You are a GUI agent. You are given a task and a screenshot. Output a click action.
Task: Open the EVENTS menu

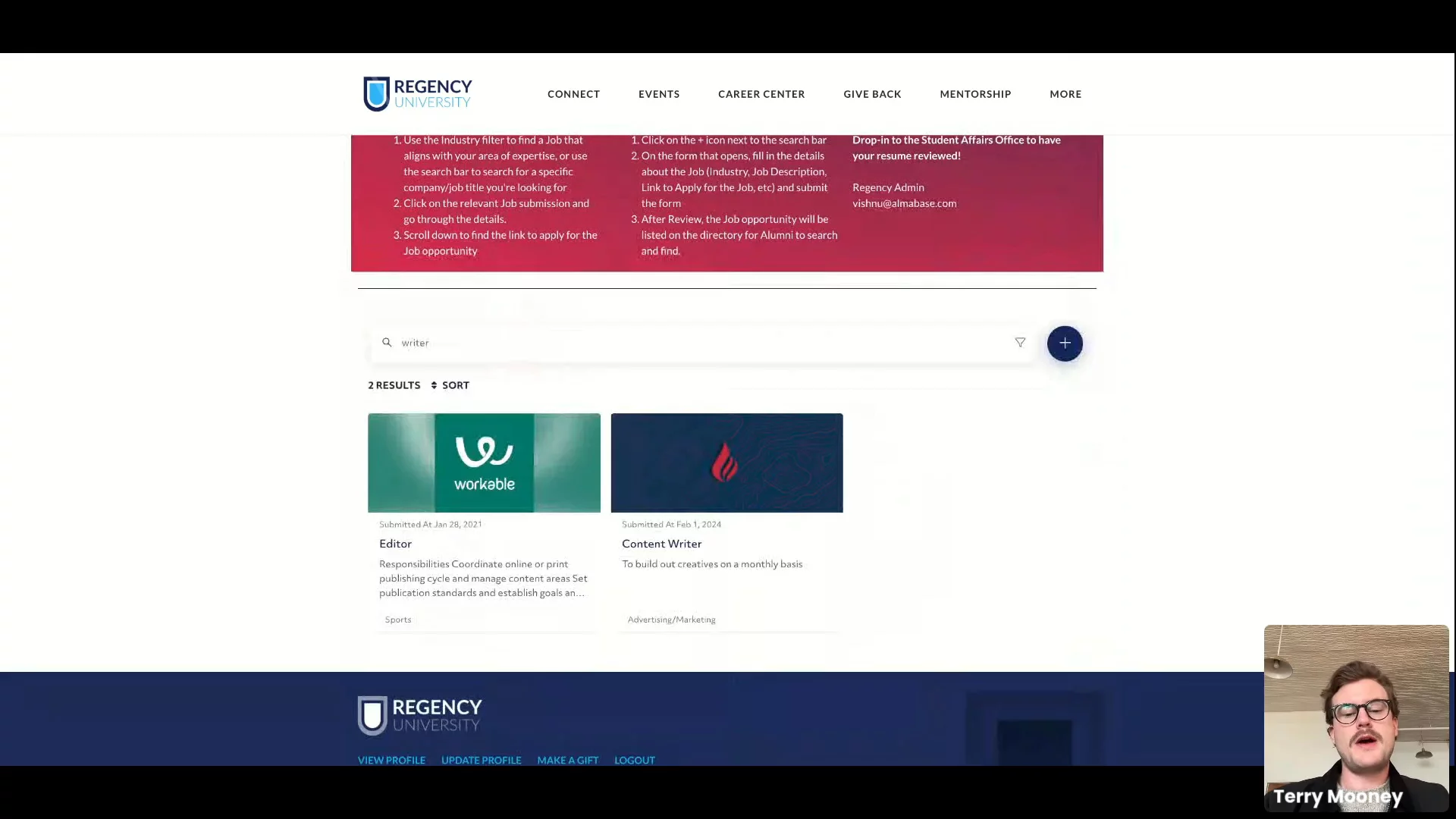point(659,94)
